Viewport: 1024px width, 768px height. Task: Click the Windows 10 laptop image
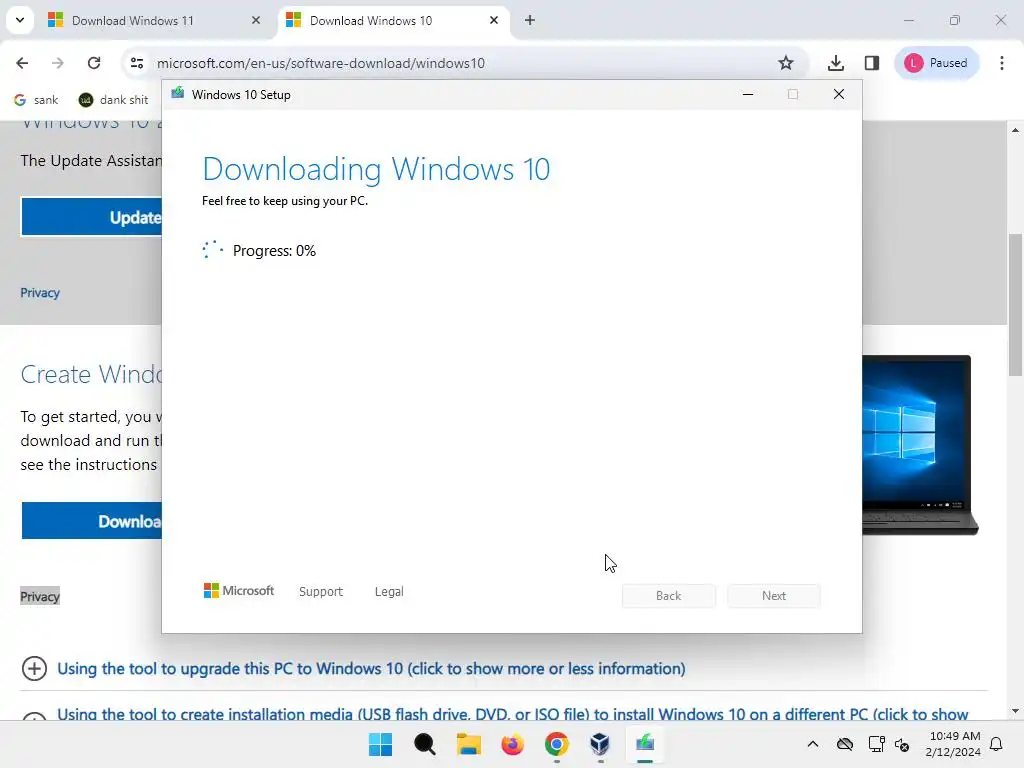(920, 445)
